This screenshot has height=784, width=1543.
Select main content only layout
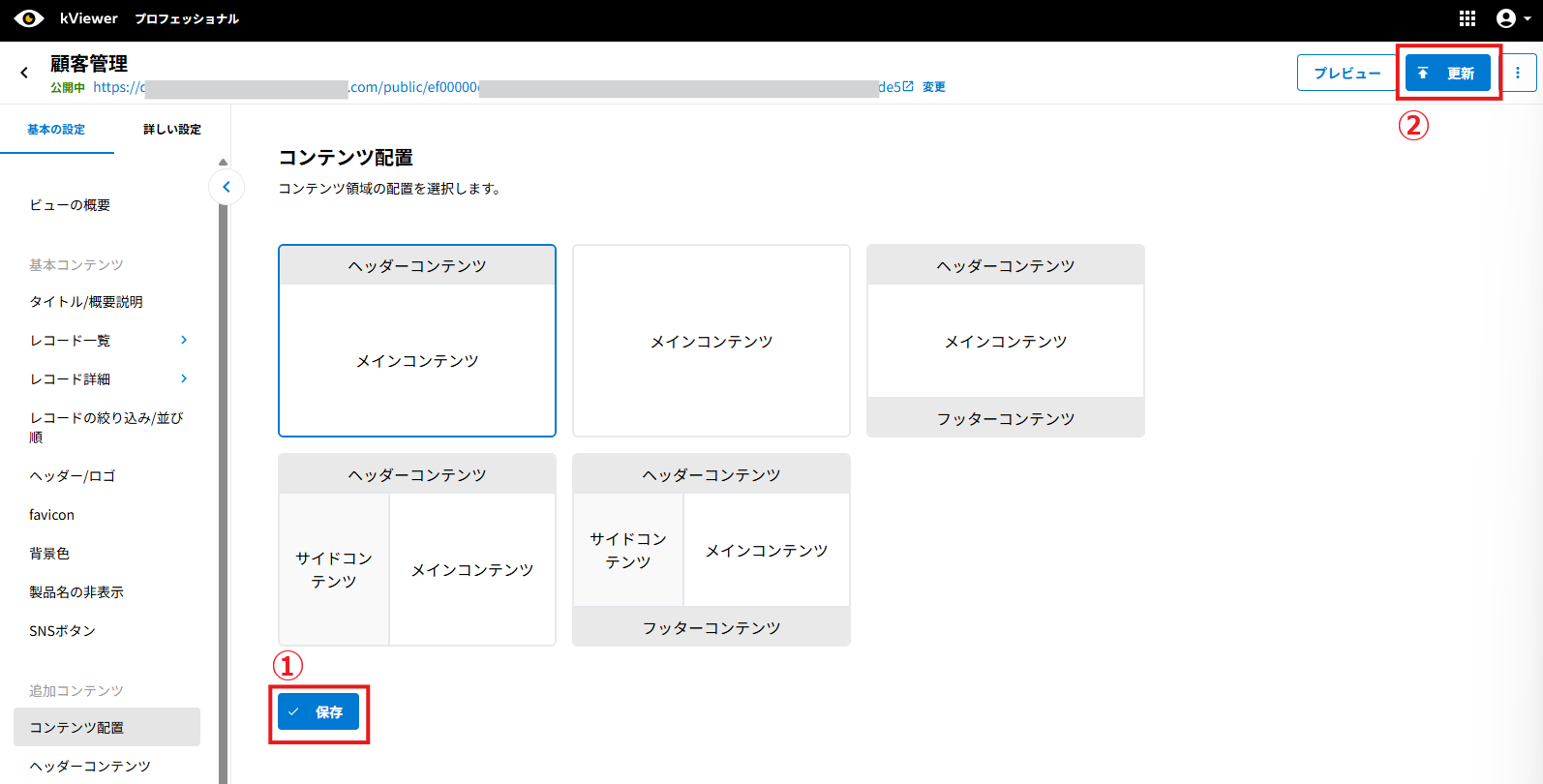711,341
